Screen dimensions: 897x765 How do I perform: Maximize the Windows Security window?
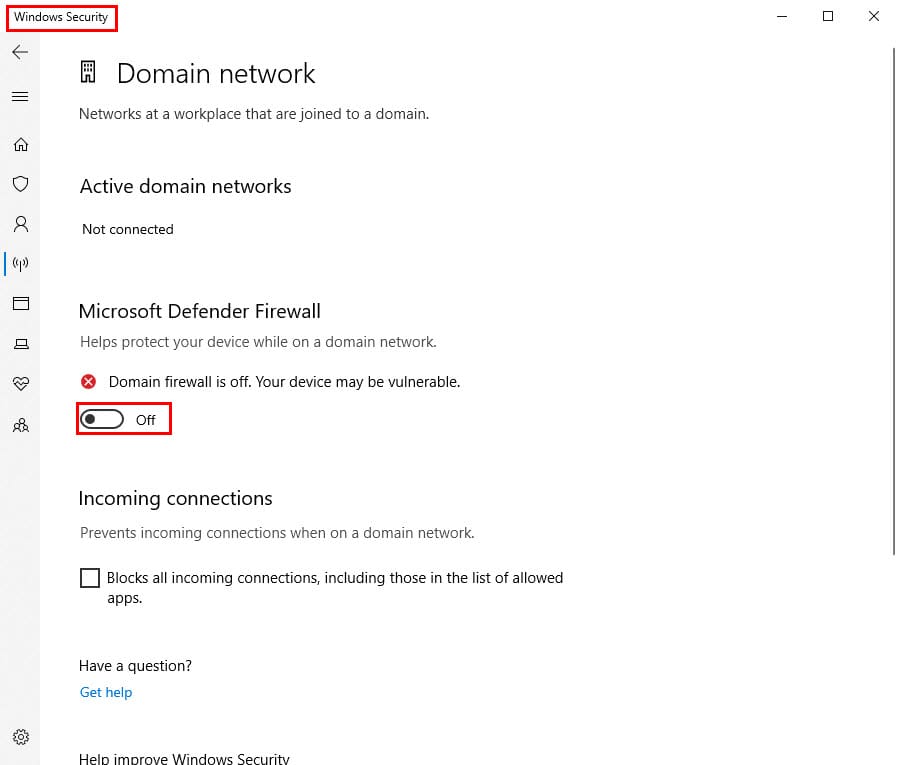[x=827, y=16]
